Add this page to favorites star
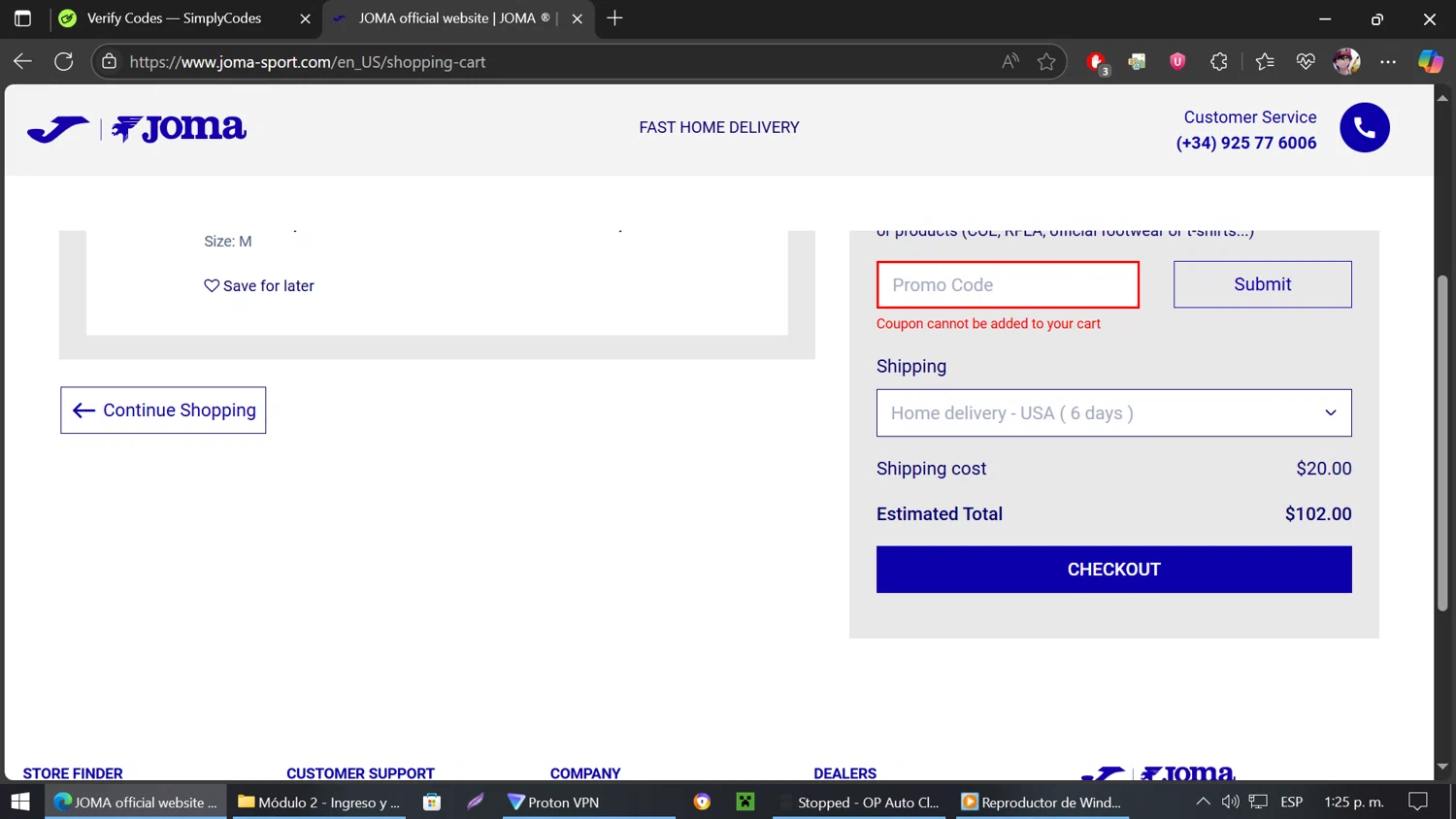 [x=1046, y=61]
